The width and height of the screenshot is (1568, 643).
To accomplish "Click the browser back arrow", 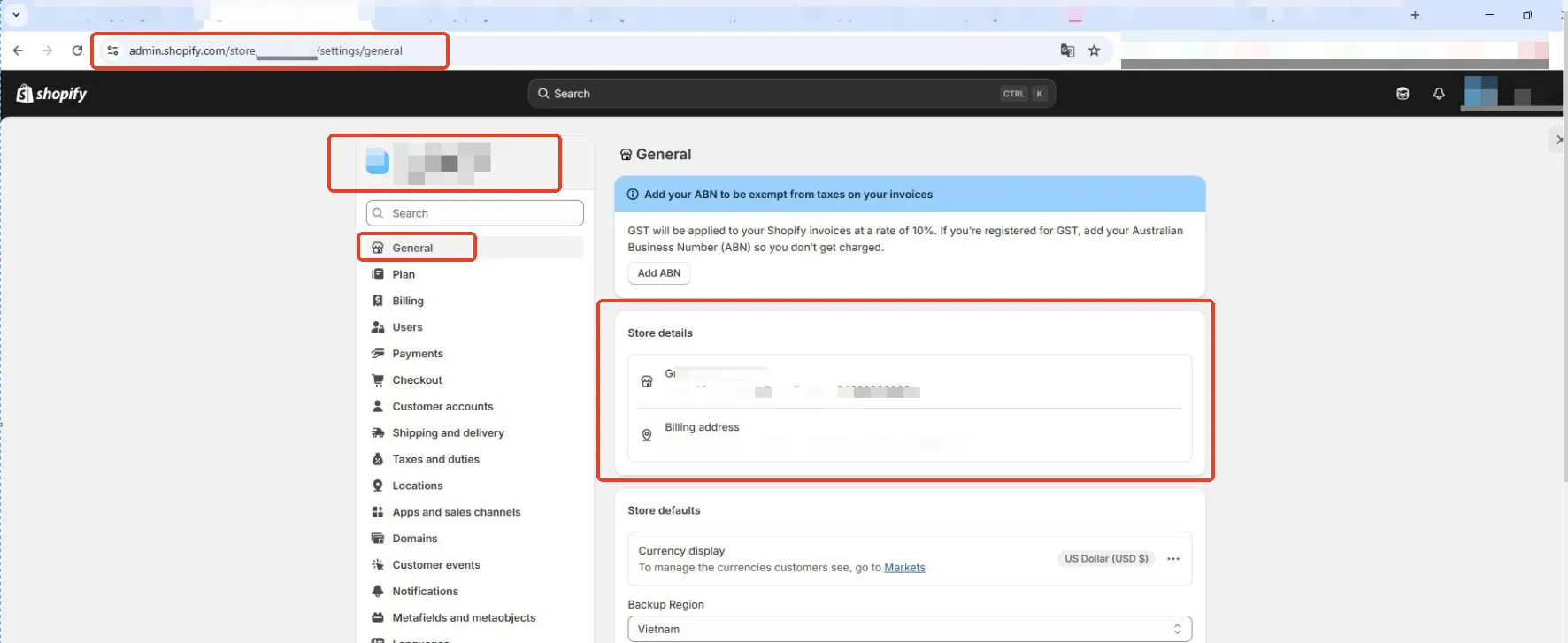I will pyautogui.click(x=19, y=50).
